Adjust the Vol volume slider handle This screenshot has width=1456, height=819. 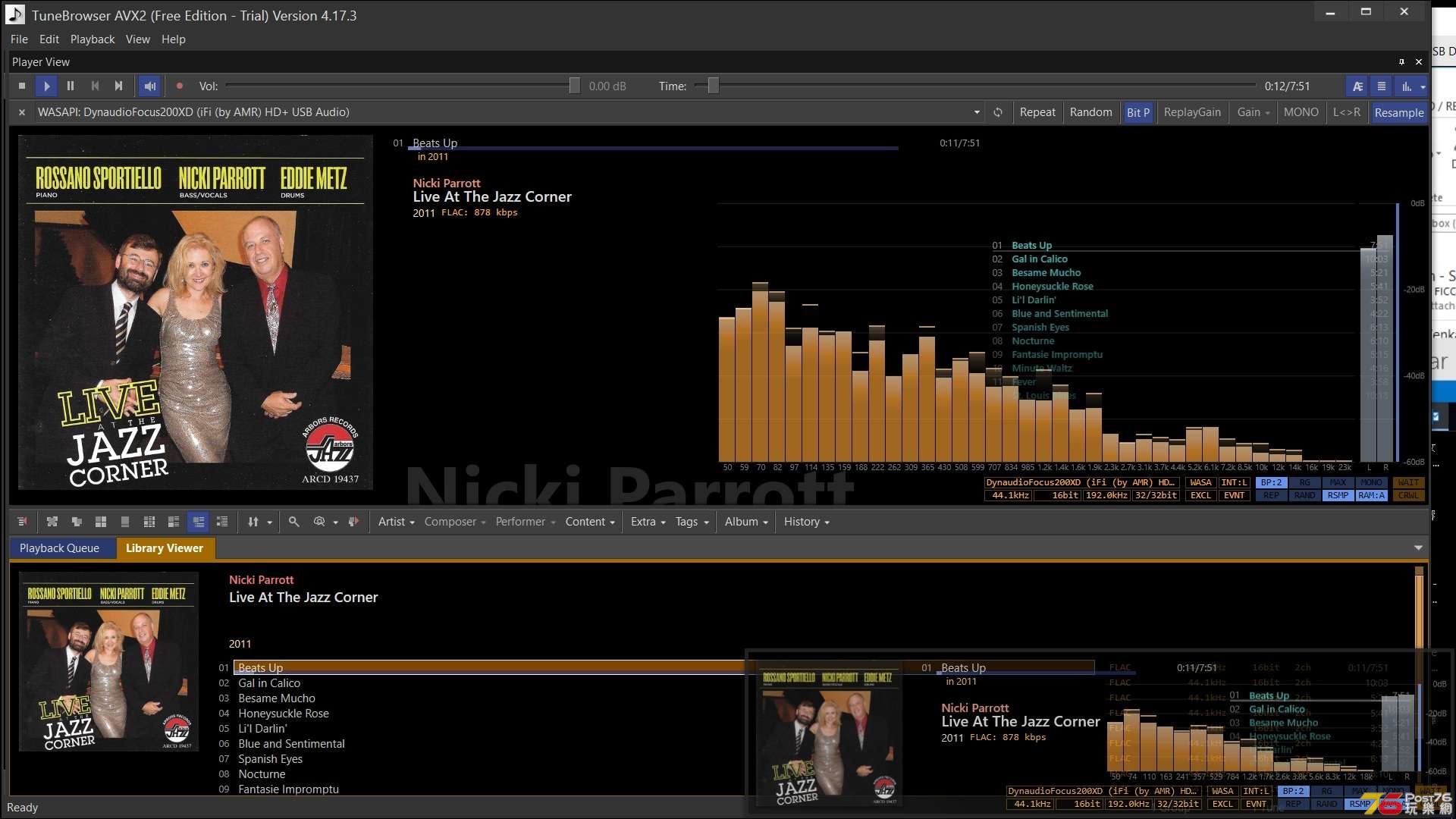575,86
